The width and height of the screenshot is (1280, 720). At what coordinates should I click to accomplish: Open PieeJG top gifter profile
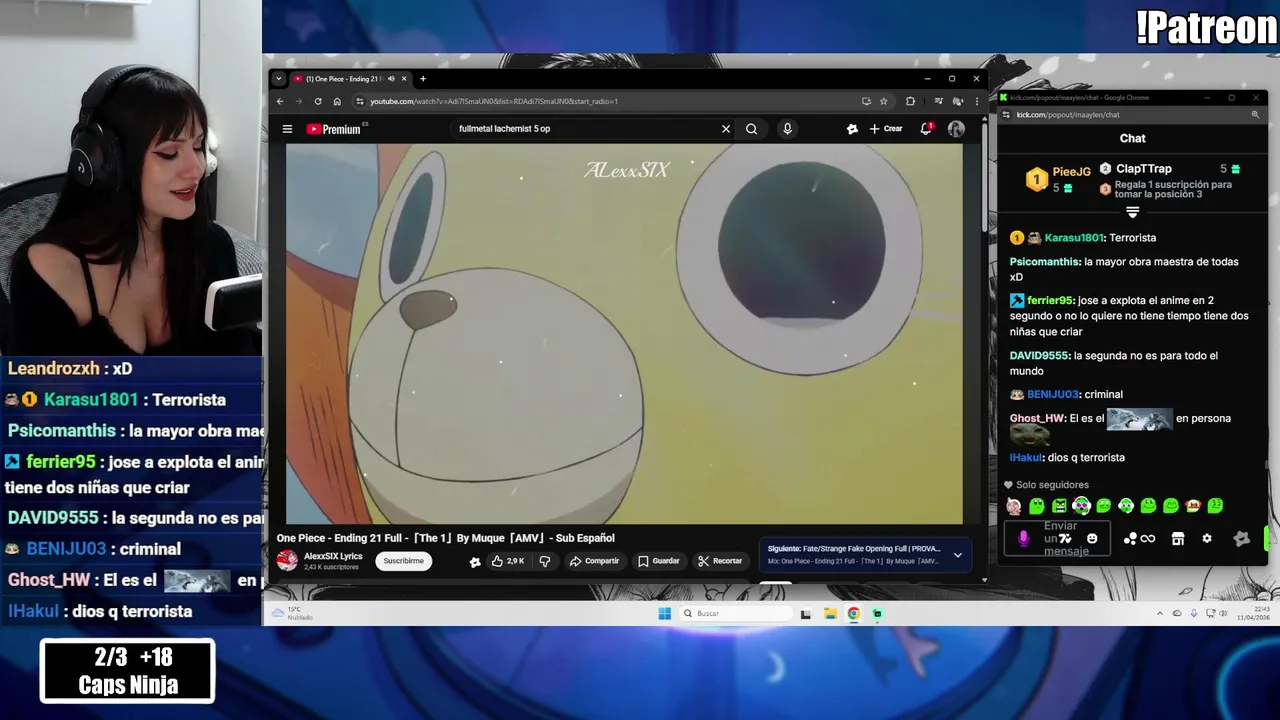click(1071, 172)
